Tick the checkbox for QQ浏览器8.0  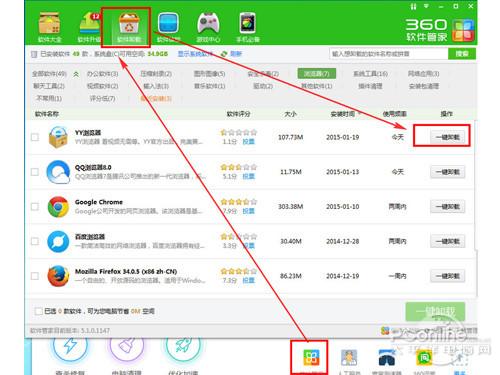click(35, 172)
